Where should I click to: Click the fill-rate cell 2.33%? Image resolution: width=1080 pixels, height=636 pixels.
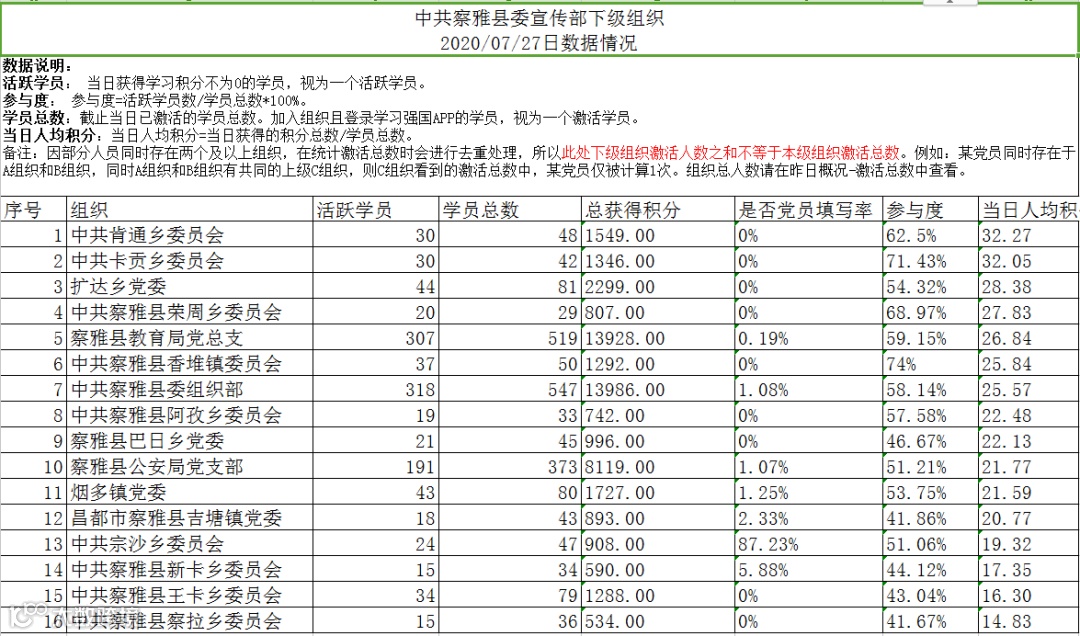click(x=809, y=518)
